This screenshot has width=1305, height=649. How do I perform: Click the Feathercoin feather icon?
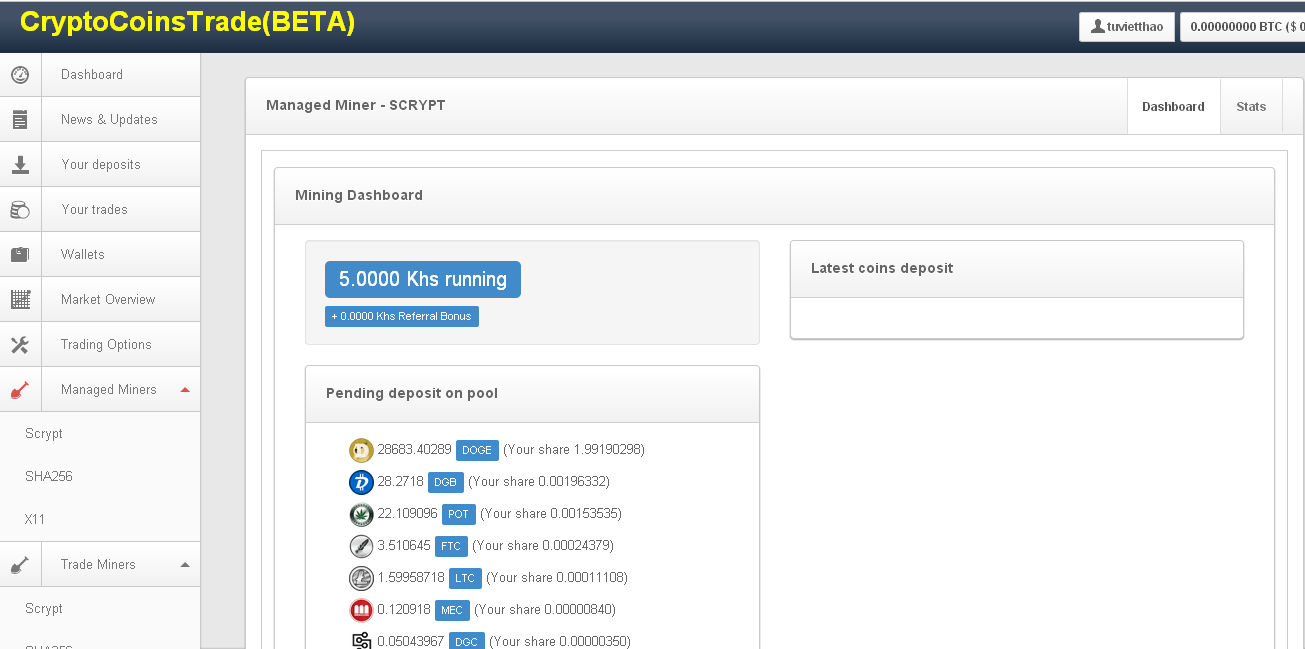coord(361,546)
